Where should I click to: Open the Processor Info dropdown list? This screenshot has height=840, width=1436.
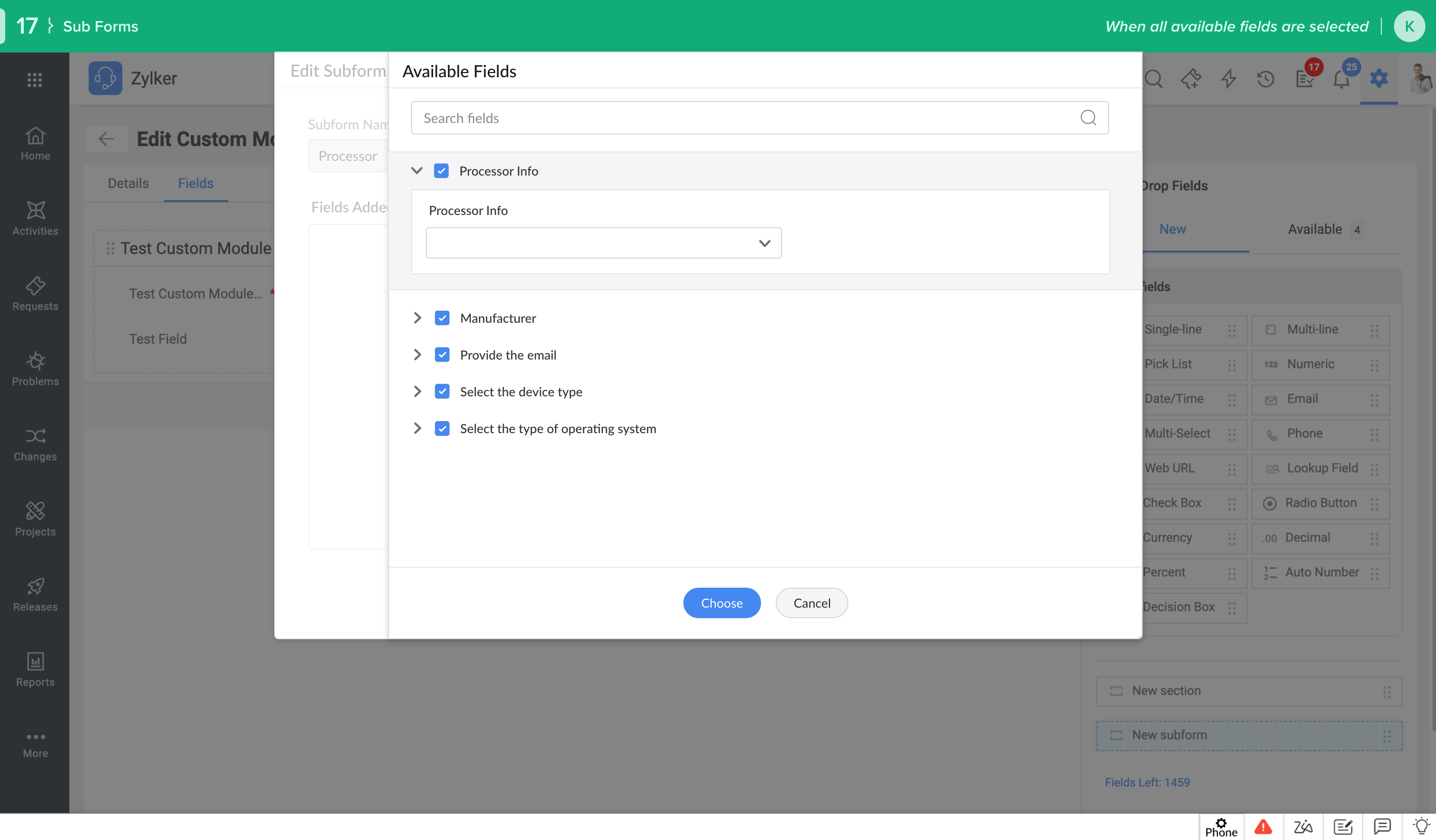click(603, 243)
